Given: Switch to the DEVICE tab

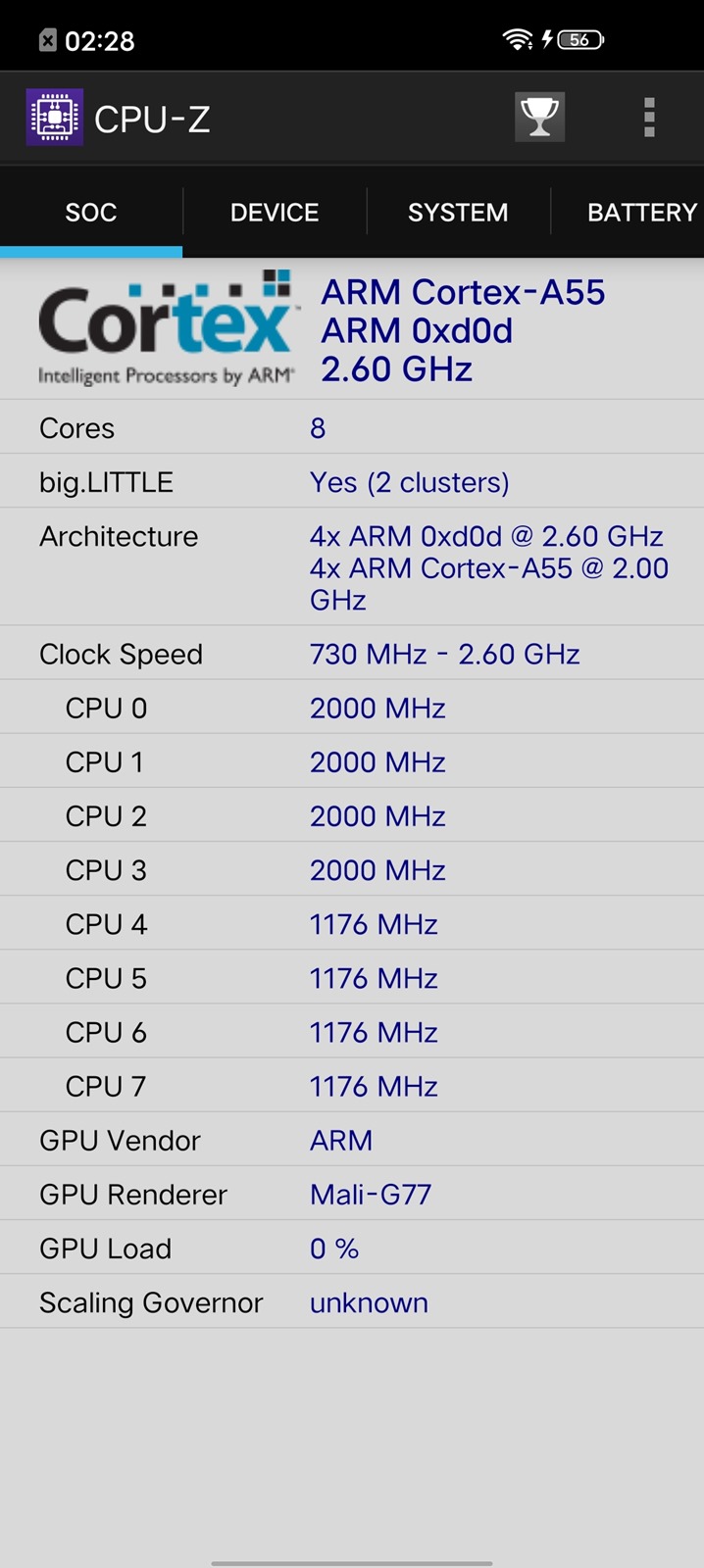Looking at the screenshot, I should point(275,213).
